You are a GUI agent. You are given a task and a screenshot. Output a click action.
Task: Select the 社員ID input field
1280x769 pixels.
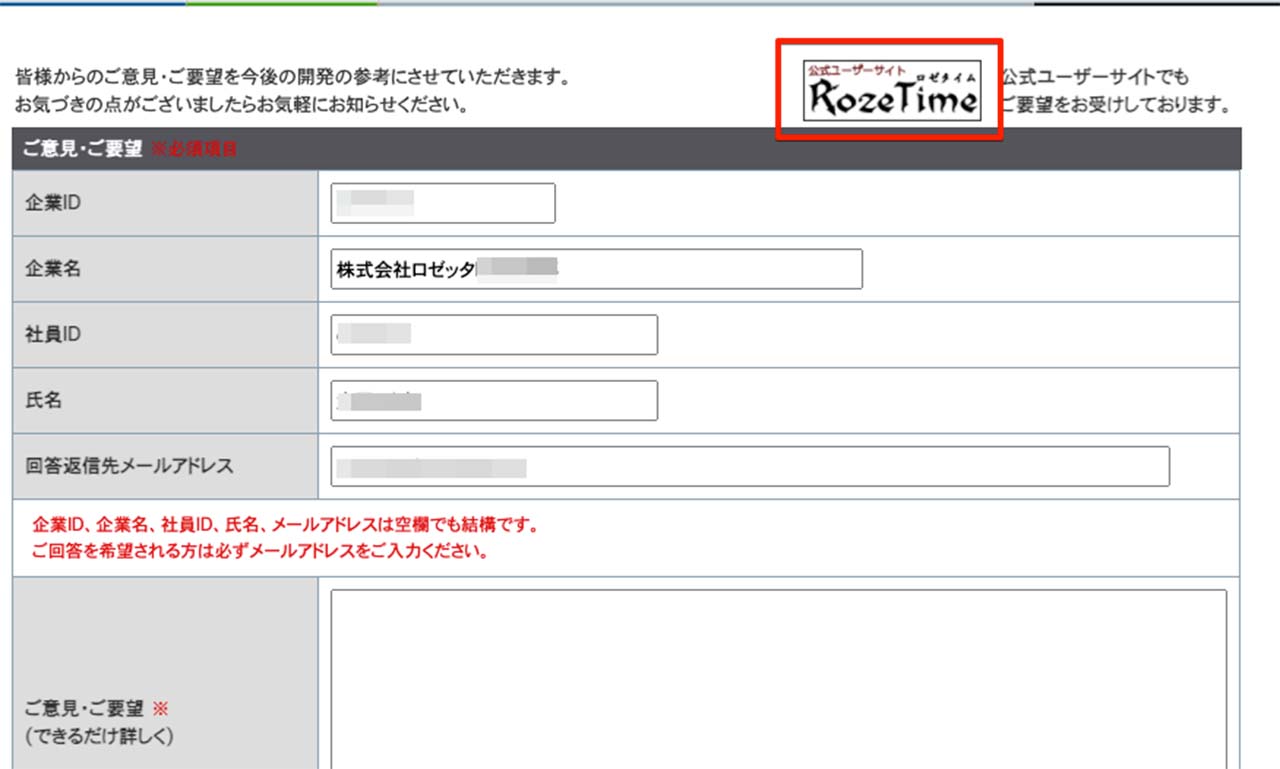pyautogui.click(x=494, y=335)
